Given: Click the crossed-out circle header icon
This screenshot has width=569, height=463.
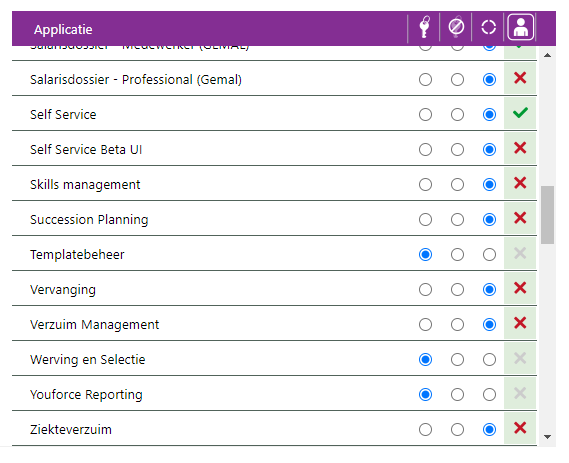Looking at the screenshot, I should coord(456,27).
